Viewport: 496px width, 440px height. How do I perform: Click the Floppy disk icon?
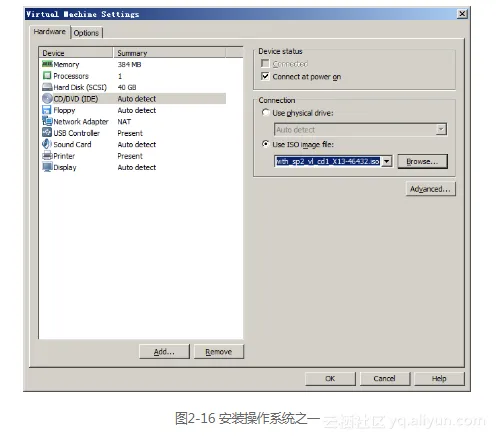47,110
